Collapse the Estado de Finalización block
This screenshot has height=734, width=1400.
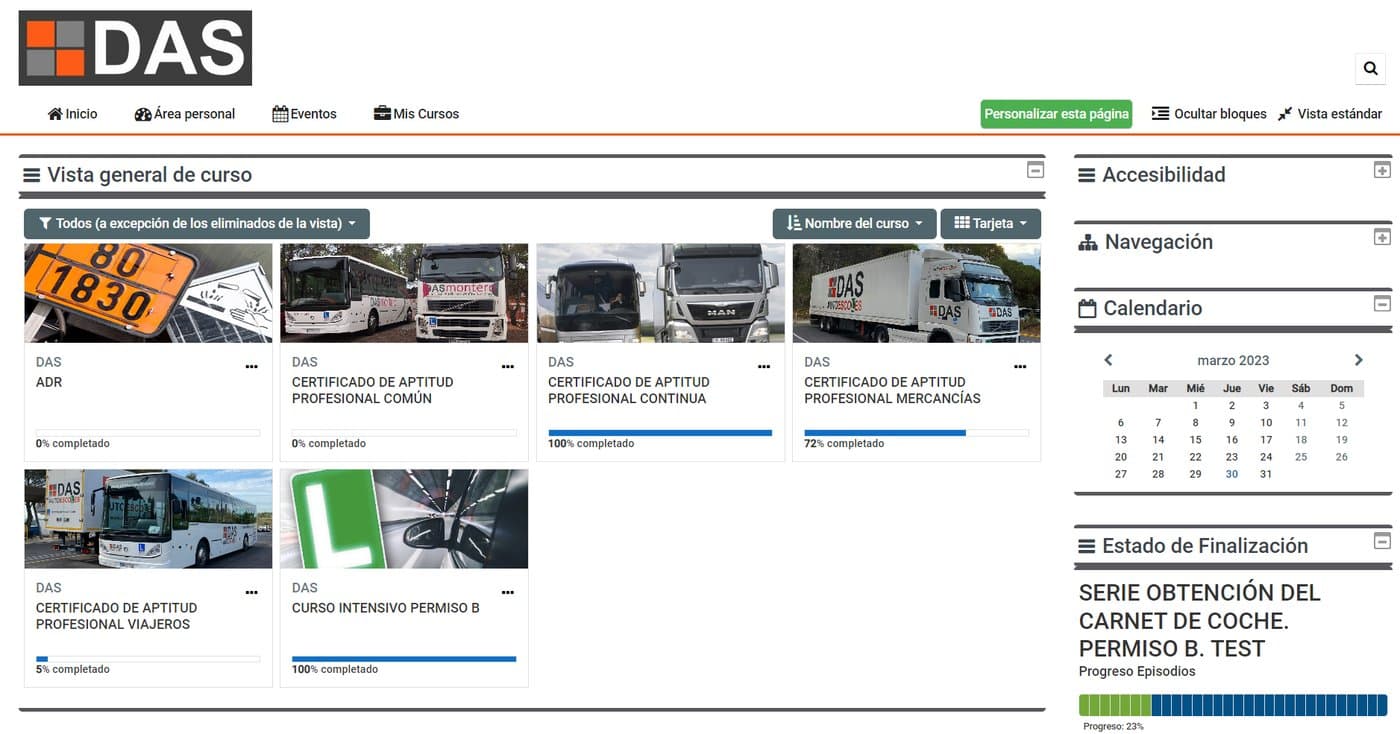point(1382,541)
